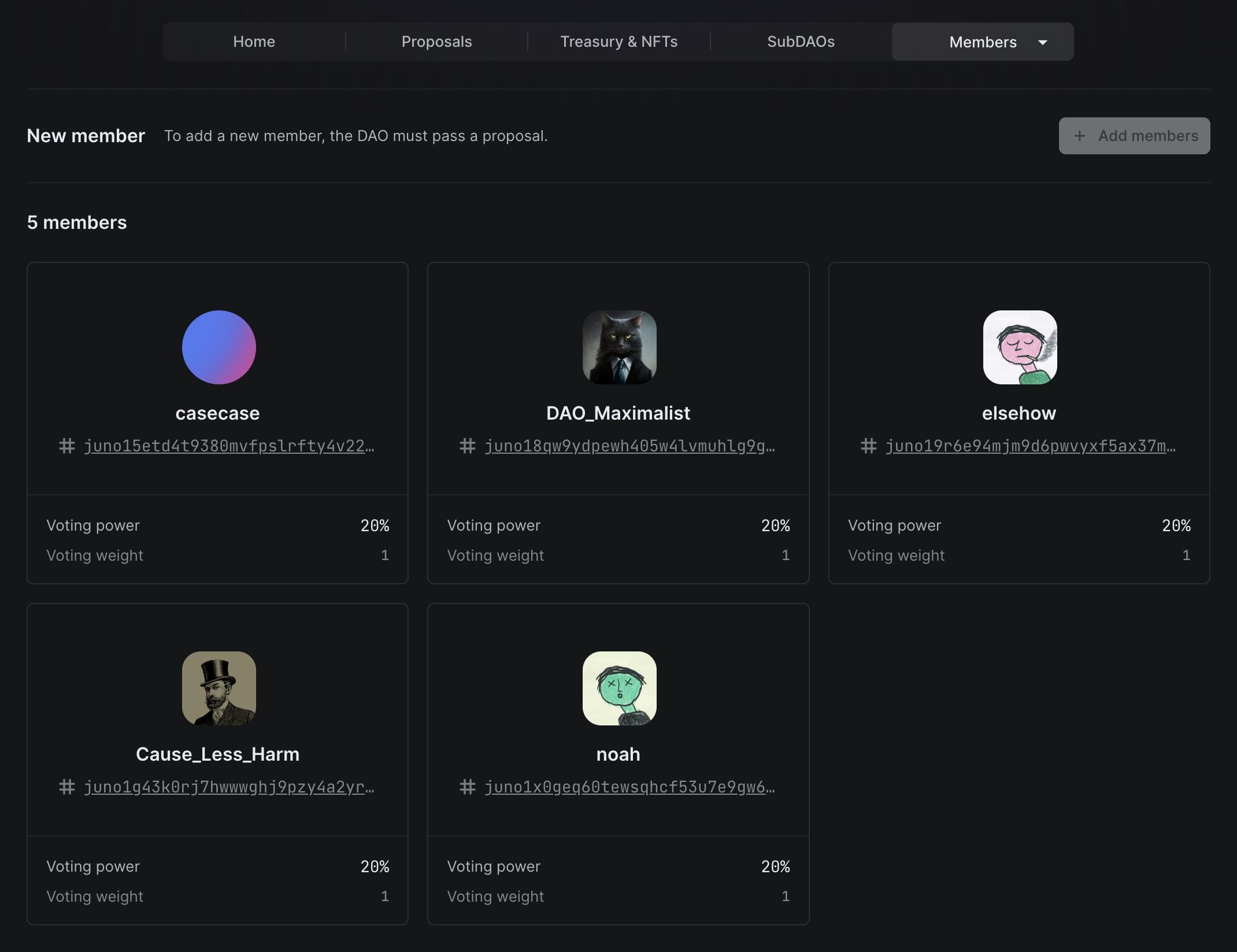Viewport: 1237px width, 952px height.
Task: Click hash icon beside noah's address
Action: [468, 787]
